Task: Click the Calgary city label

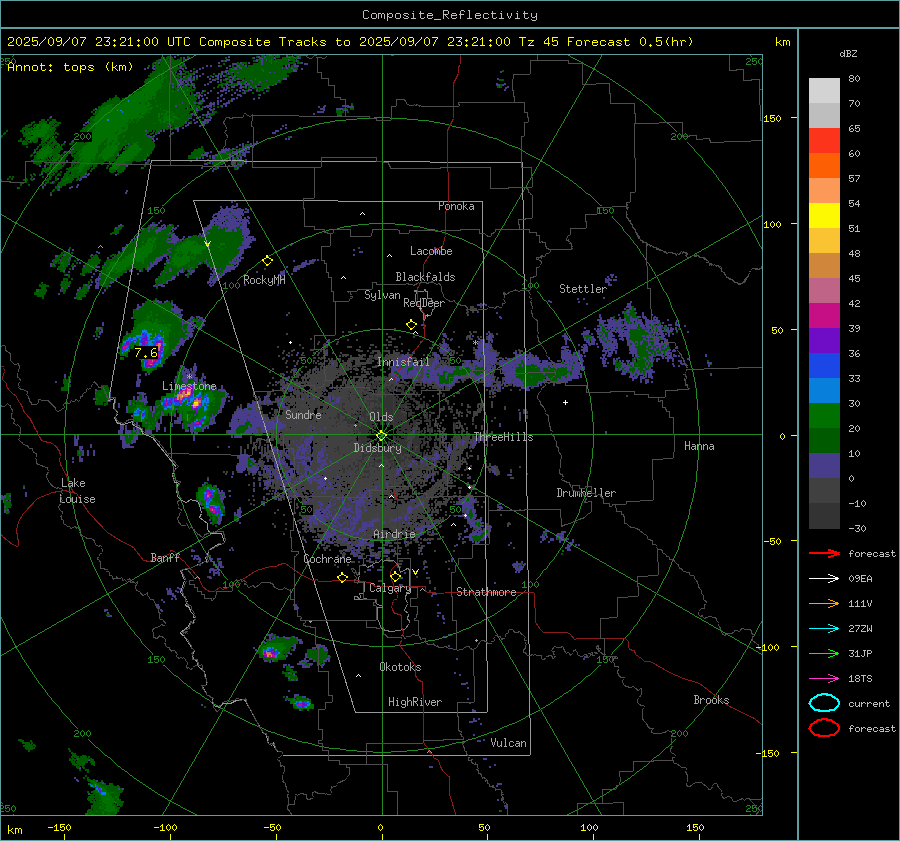Action: coord(390,588)
